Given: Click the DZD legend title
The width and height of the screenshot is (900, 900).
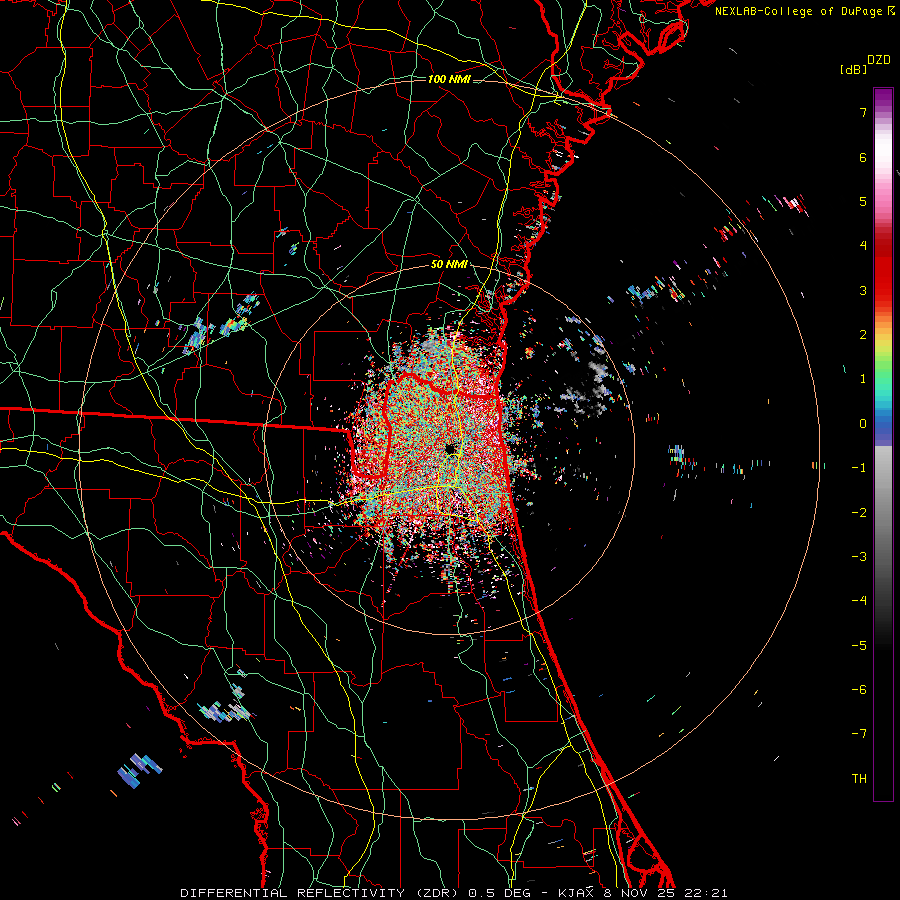Looking at the screenshot, I should point(879,60).
